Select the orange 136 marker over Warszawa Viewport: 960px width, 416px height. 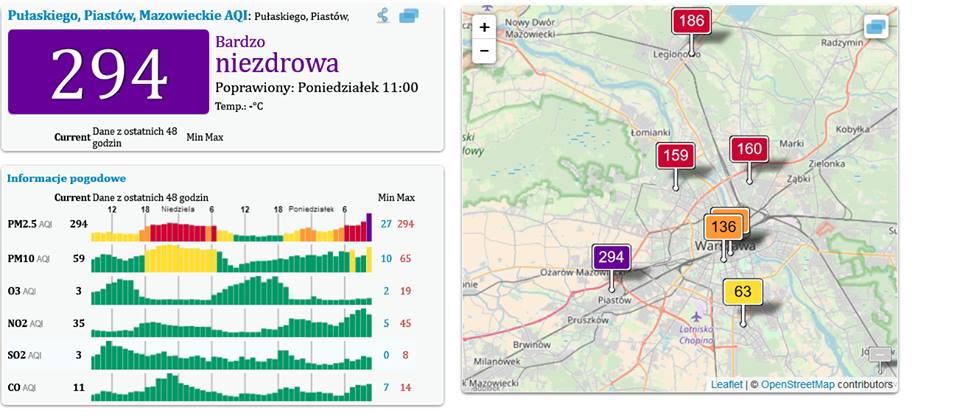tap(724, 227)
